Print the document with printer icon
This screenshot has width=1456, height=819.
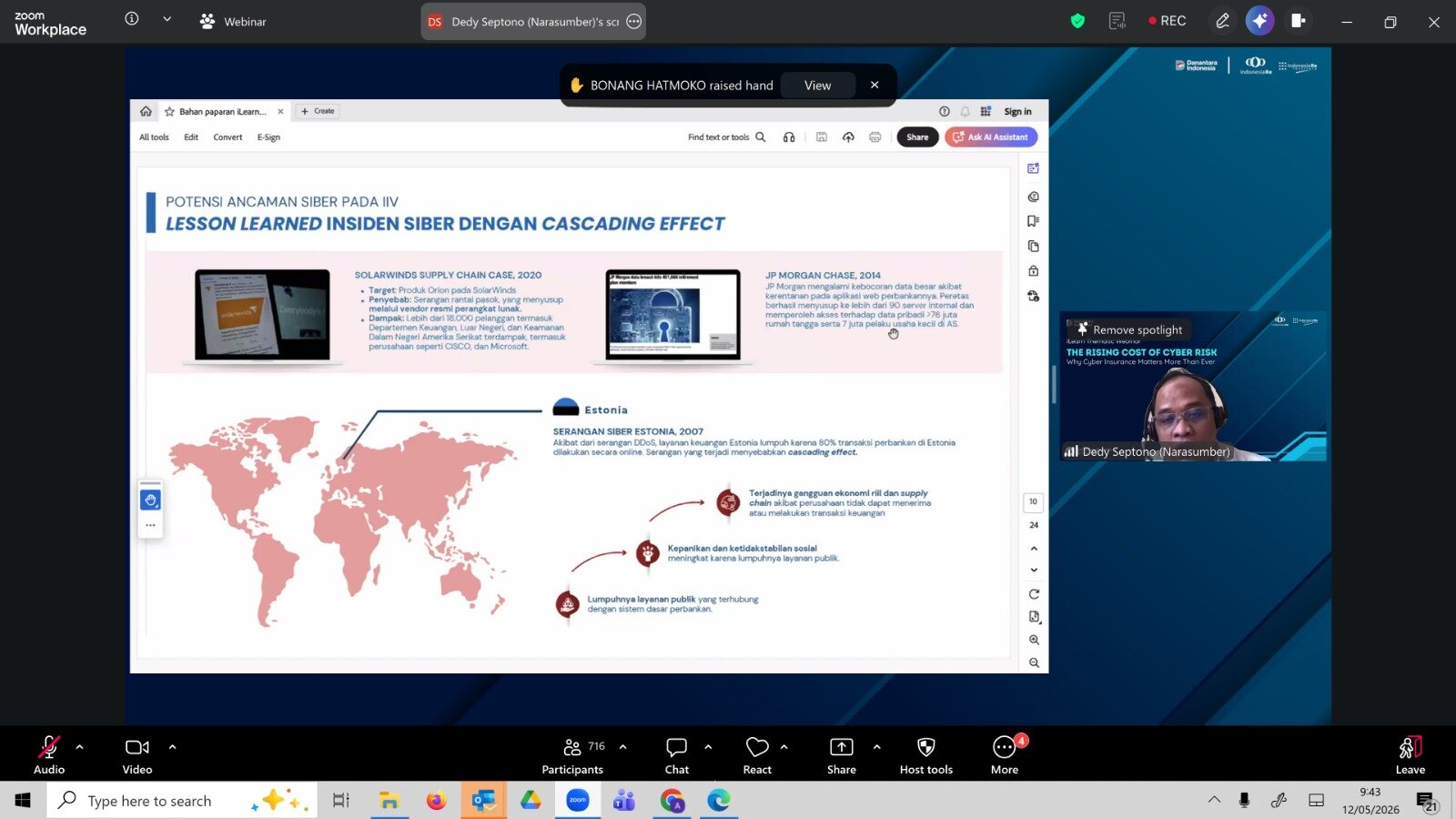[x=875, y=137]
